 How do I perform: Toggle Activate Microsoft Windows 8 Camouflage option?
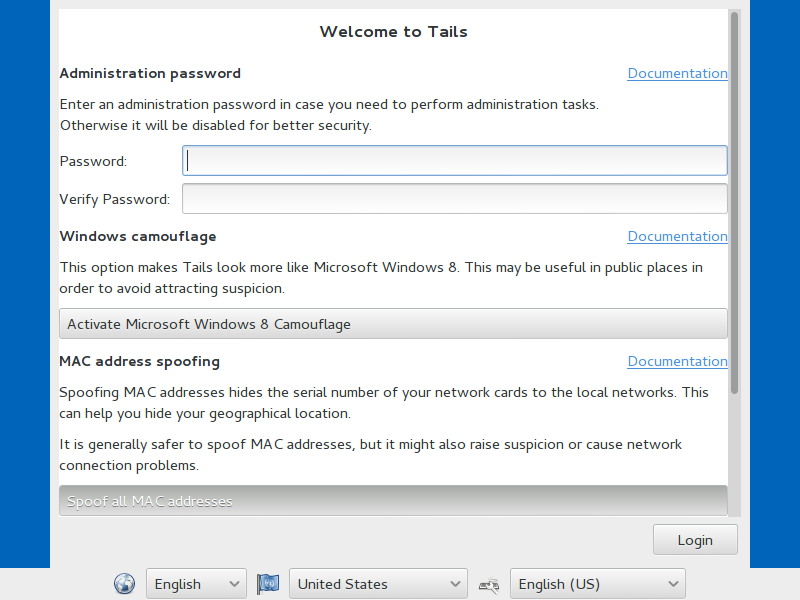pyautogui.click(x=393, y=323)
